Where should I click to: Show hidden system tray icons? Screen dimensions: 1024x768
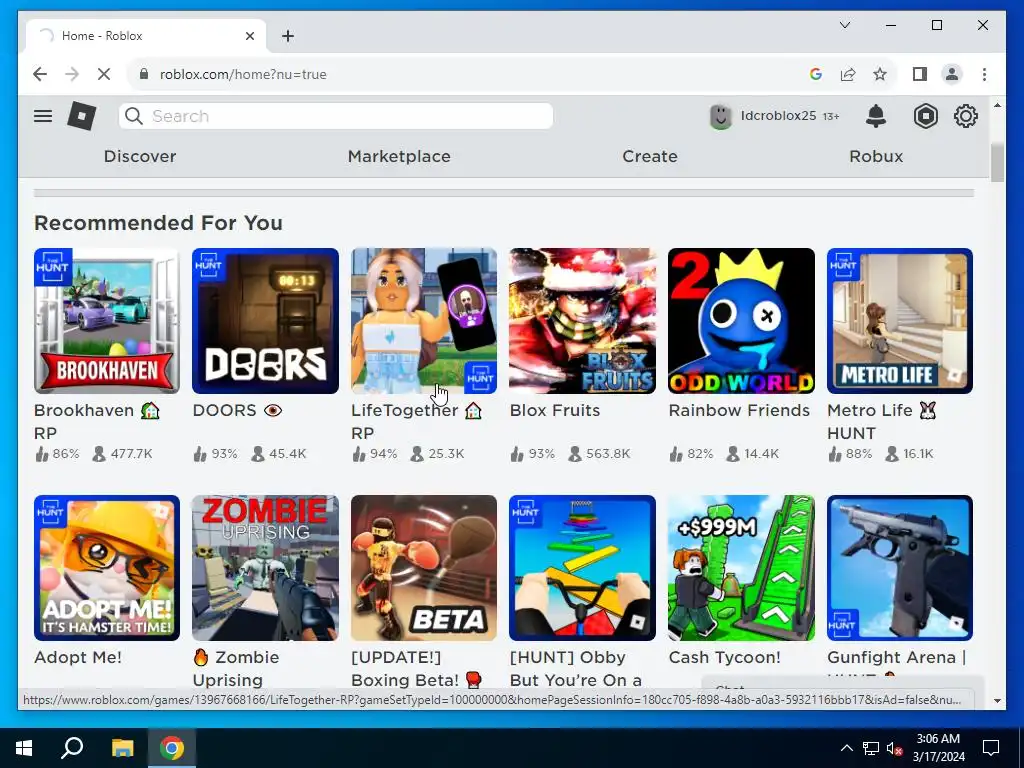(846, 748)
